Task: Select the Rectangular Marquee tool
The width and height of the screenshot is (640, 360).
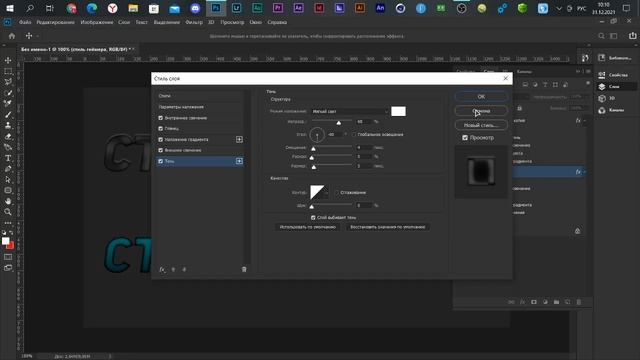Action: tap(8, 71)
